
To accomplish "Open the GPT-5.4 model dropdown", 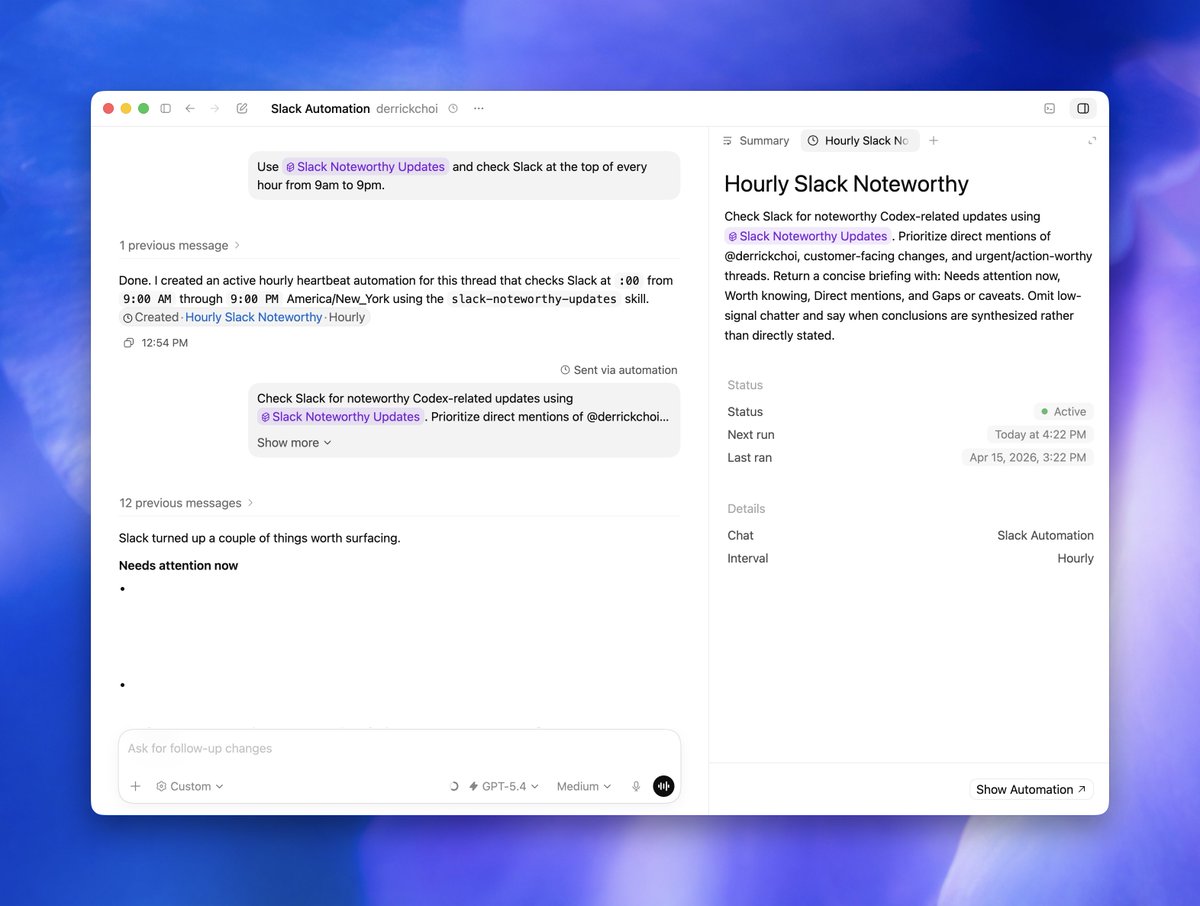I will [x=504, y=786].
